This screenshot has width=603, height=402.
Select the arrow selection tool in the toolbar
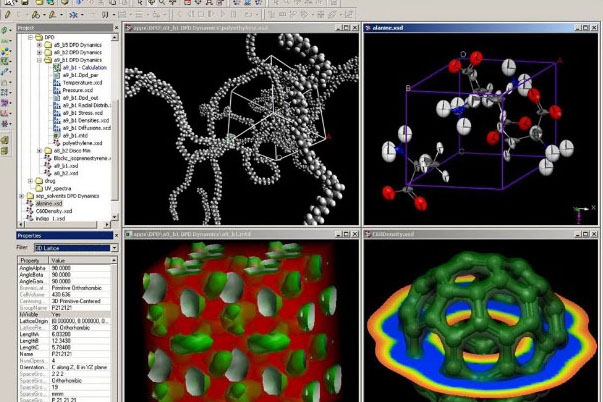(140, 2)
